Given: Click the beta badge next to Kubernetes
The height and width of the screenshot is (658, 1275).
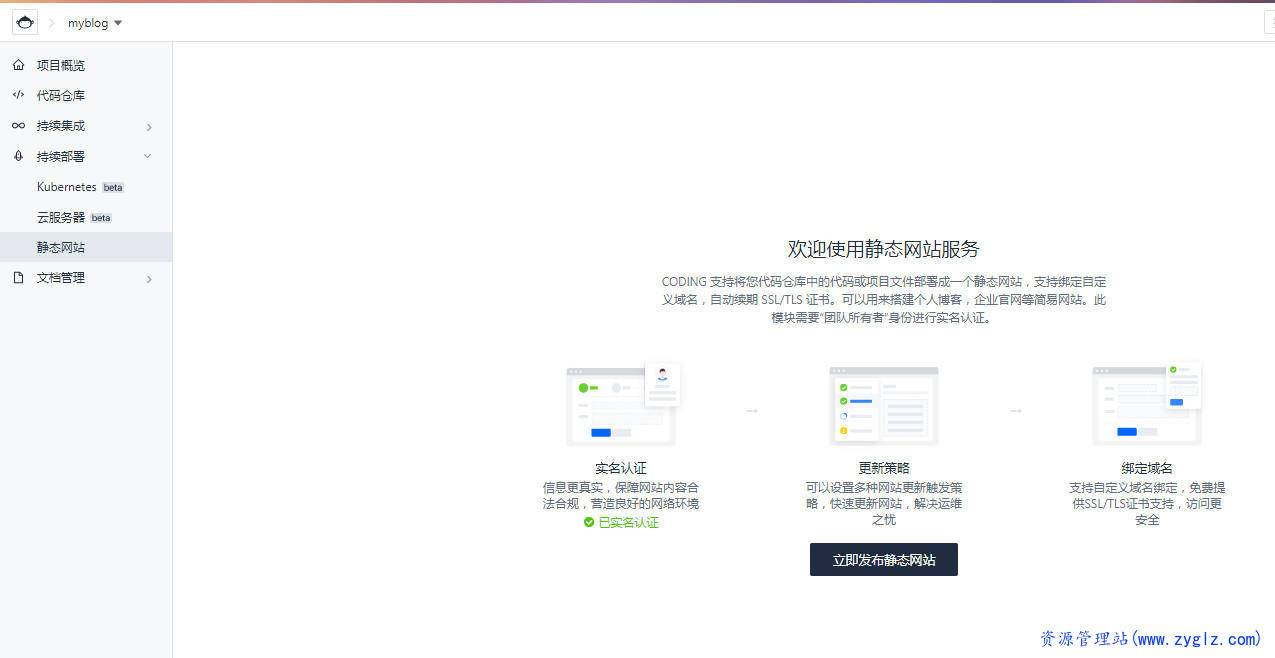Looking at the screenshot, I should click(113, 187).
